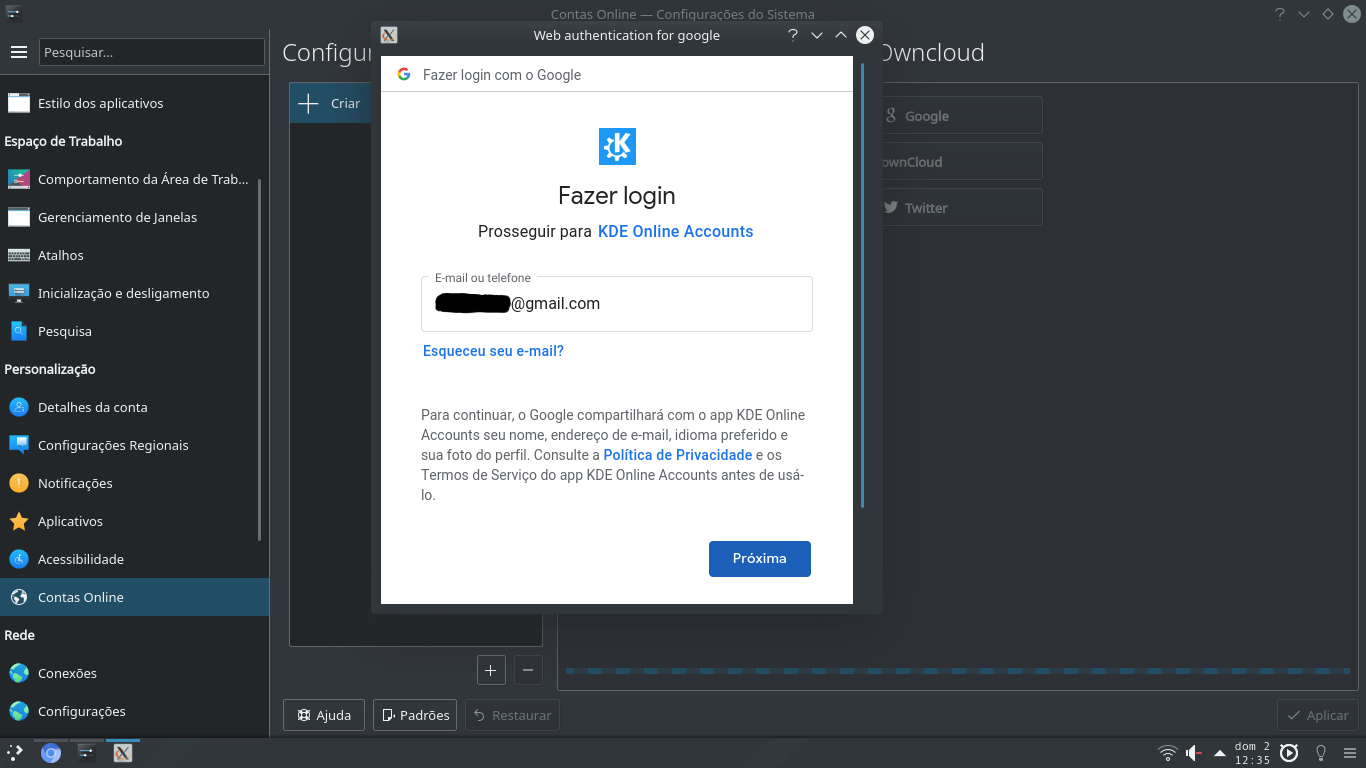
Task: Click the Rede section header
Action: [x=20, y=635]
